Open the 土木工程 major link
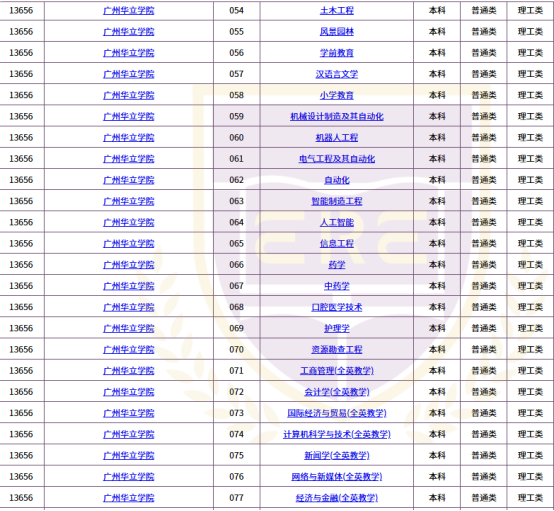This screenshot has width=554, height=511. coord(336,11)
